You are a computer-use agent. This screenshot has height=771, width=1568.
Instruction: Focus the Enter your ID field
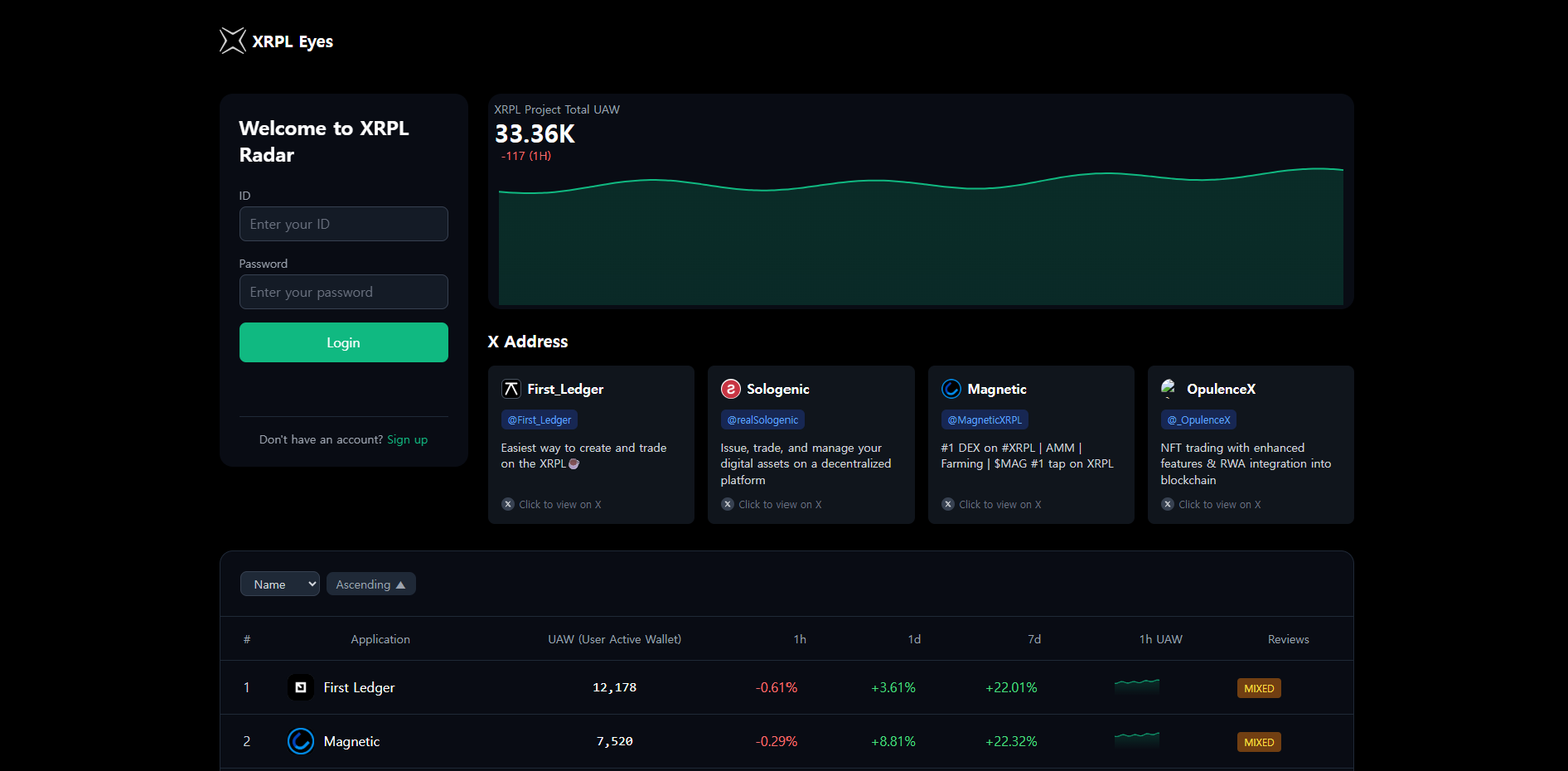344,224
